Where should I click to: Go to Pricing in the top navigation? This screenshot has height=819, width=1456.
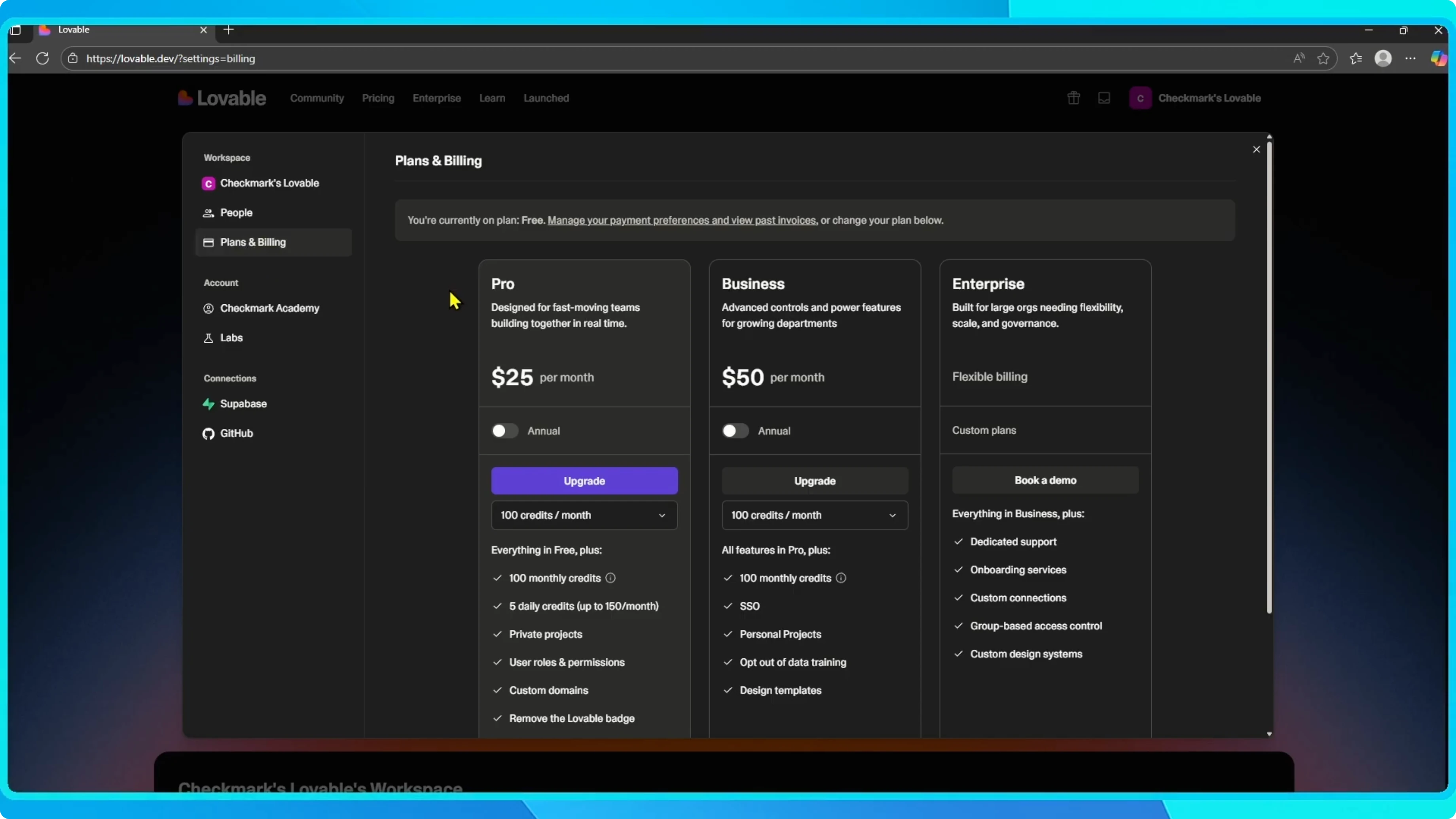point(377,98)
